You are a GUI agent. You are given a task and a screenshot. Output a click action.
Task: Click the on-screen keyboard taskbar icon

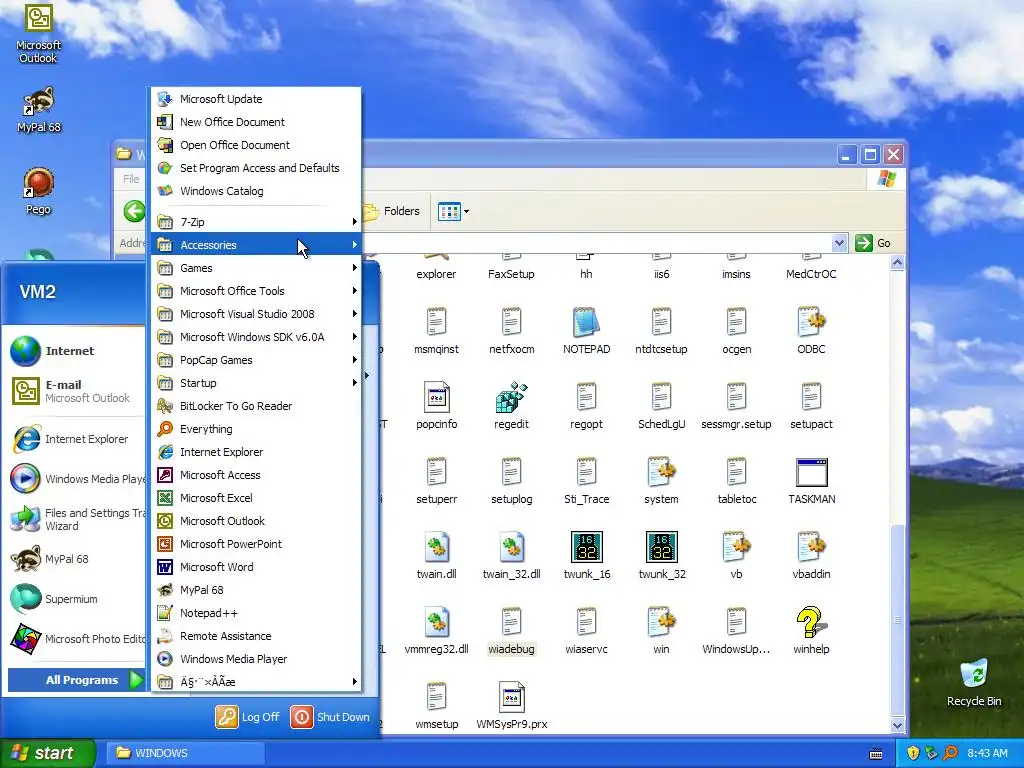coord(876,754)
